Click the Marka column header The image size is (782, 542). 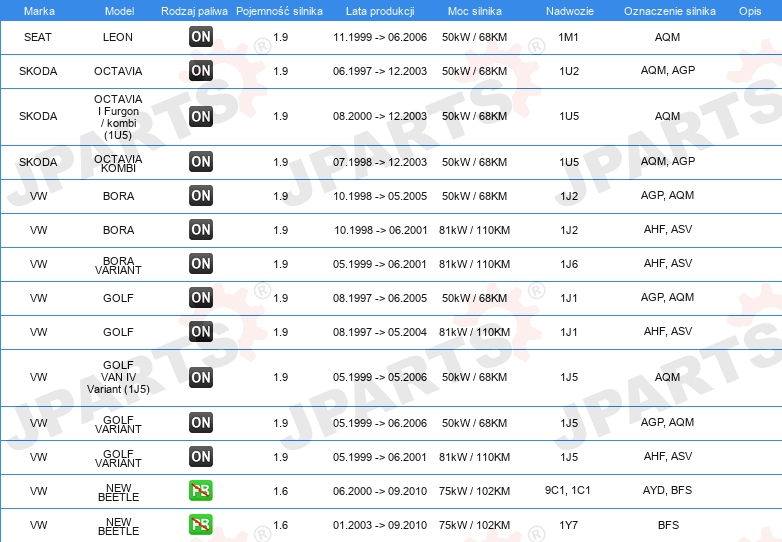[39, 11]
